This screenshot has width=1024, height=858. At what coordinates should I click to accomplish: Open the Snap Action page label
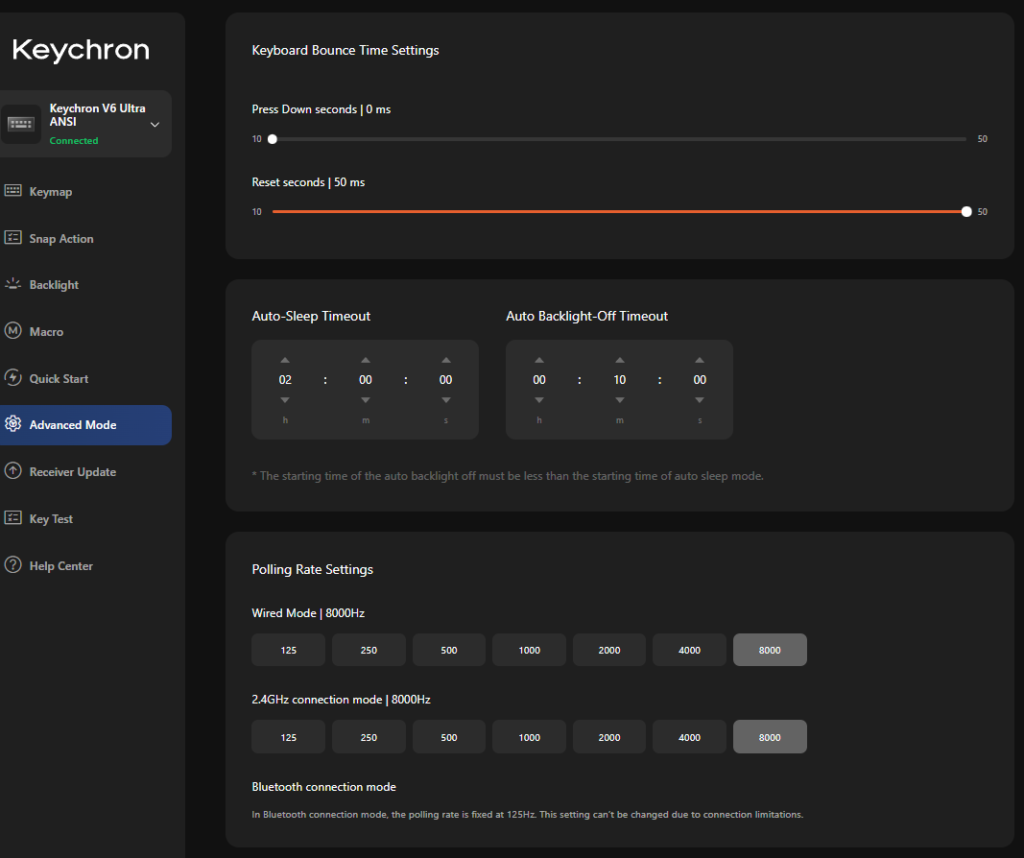click(61, 239)
